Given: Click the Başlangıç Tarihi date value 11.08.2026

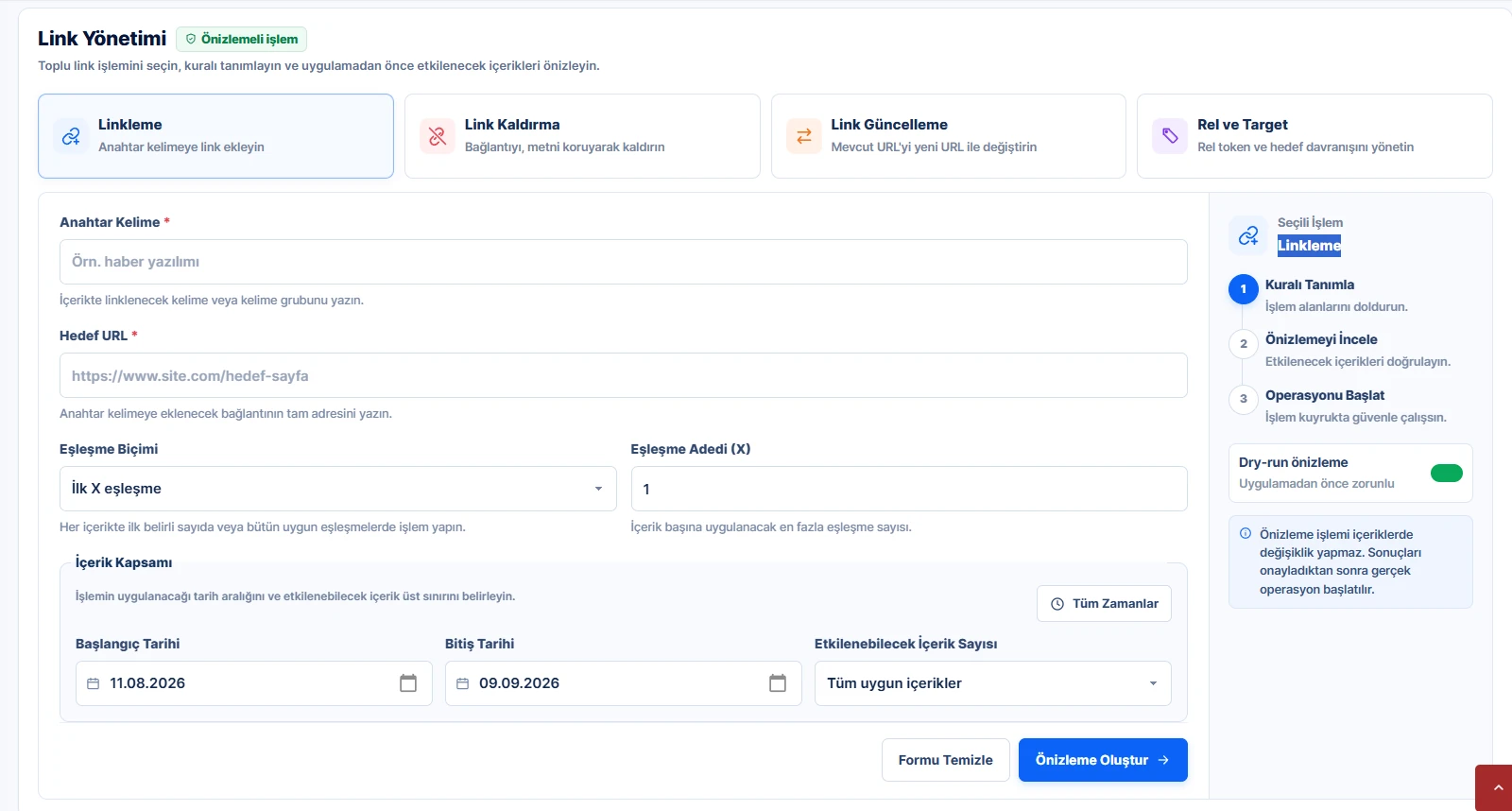Looking at the screenshot, I should (x=147, y=683).
